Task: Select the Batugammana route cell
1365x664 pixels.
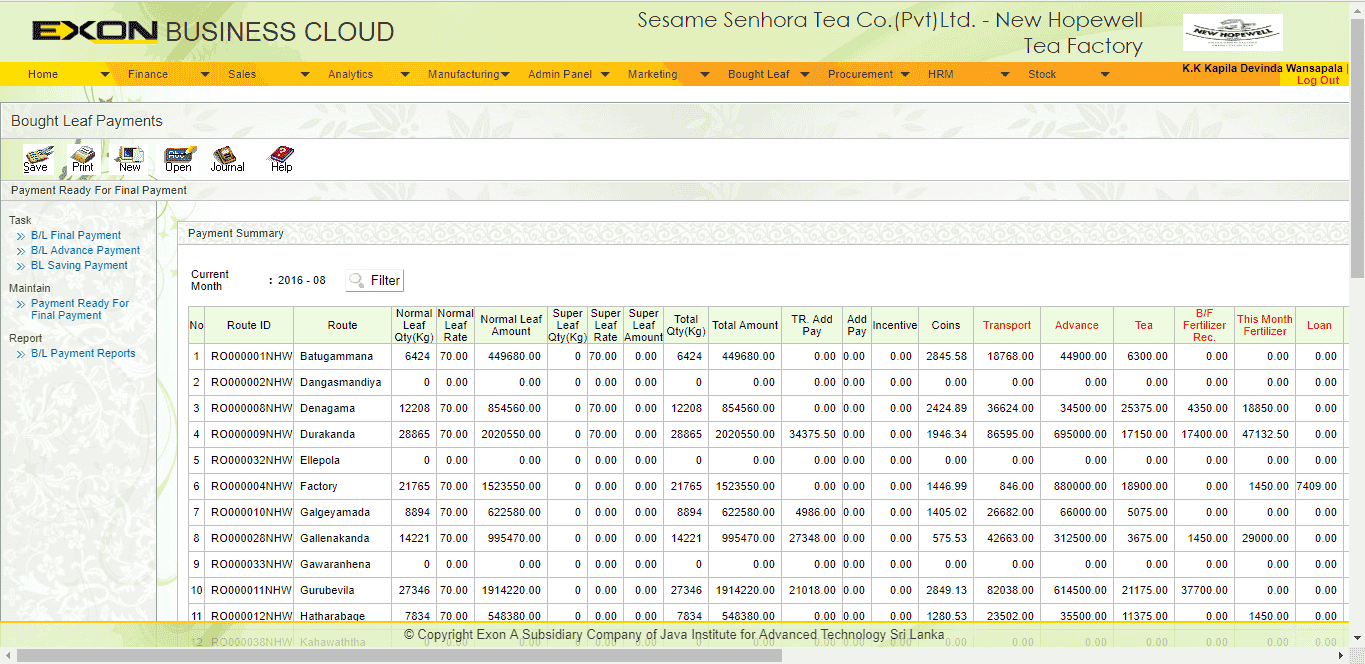Action: tap(343, 357)
